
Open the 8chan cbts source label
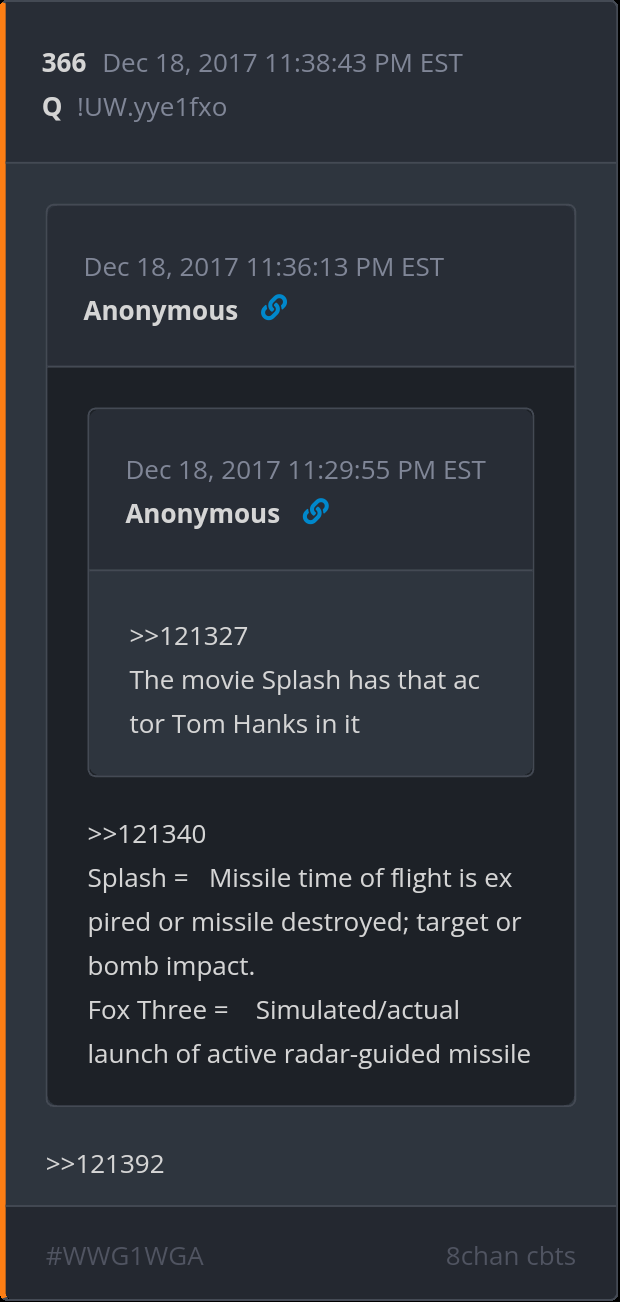[x=510, y=1256]
